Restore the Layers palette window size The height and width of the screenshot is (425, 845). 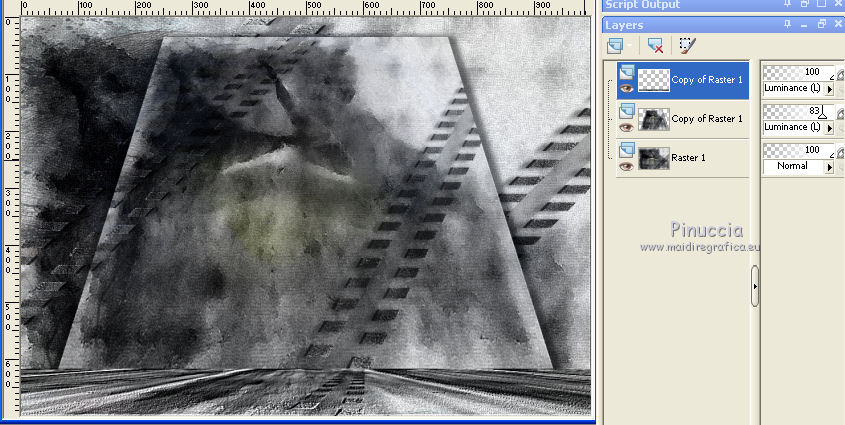coord(821,25)
